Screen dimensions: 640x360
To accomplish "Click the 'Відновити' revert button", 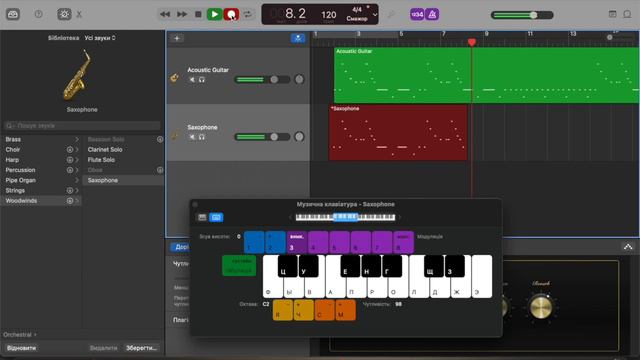I will tap(21, 348).
